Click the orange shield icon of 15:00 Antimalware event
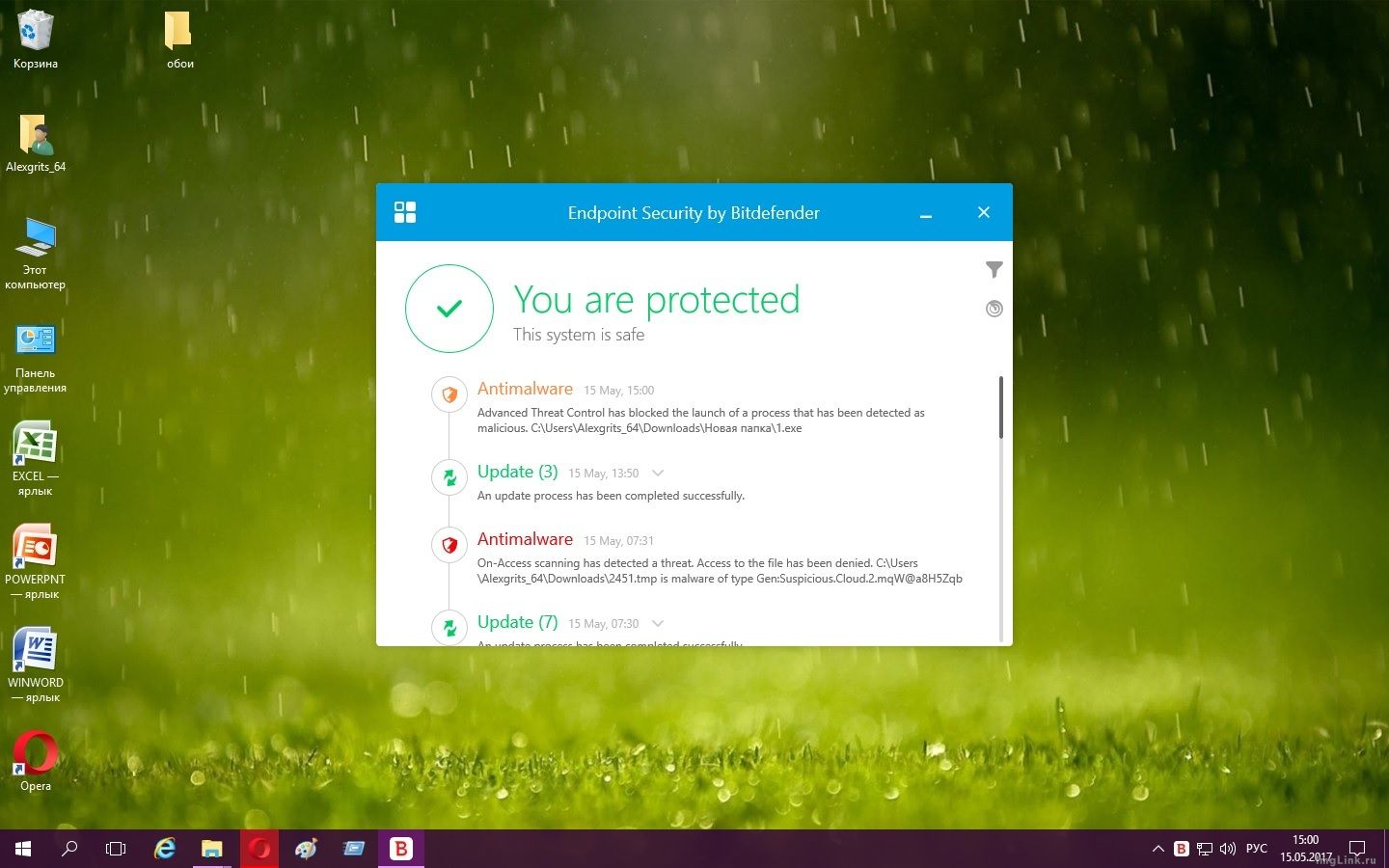The image size is (1389, 868). 449,394
